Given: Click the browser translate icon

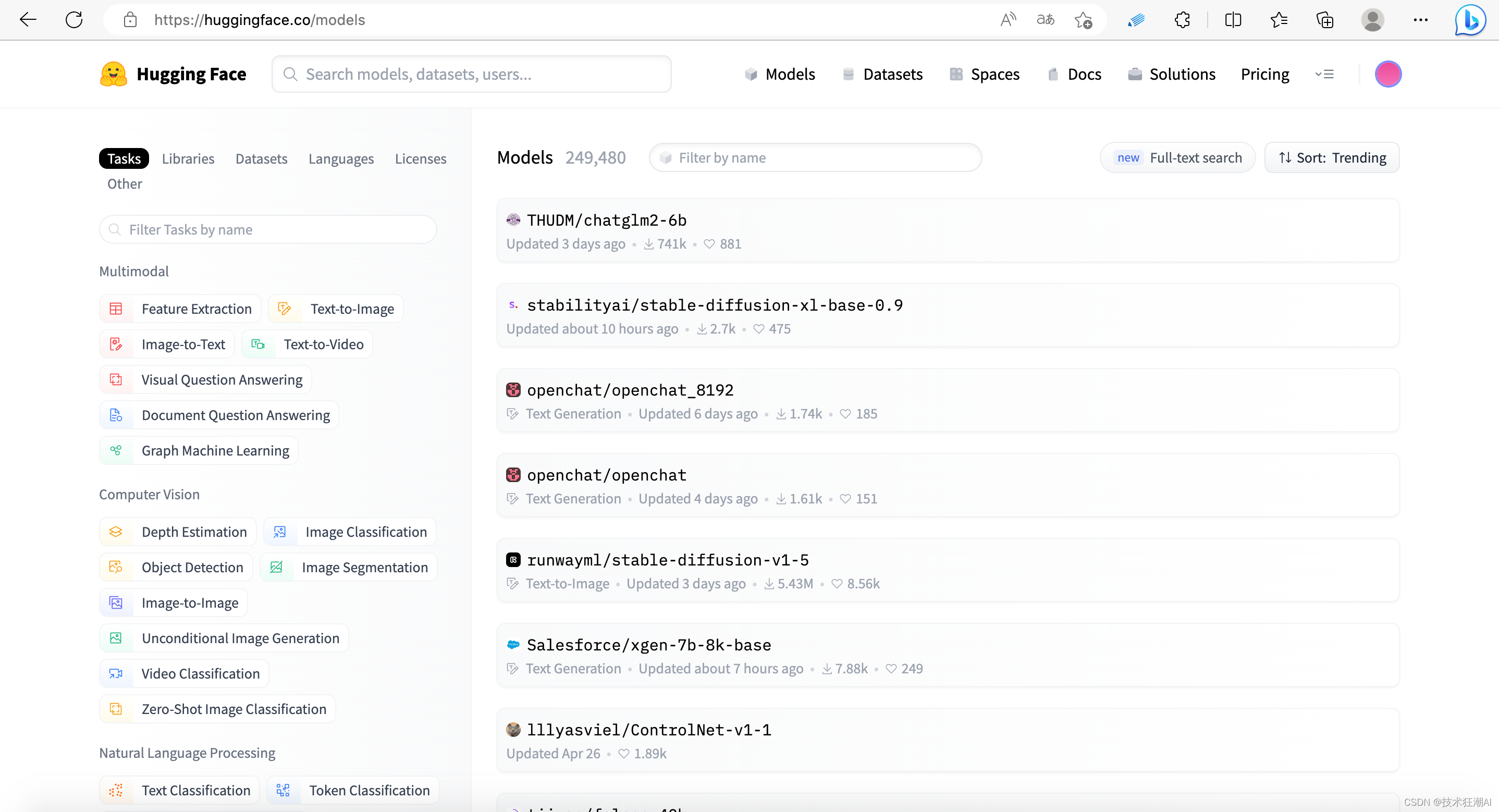Looking at the screenshot, I should (x=1045, y=20).
